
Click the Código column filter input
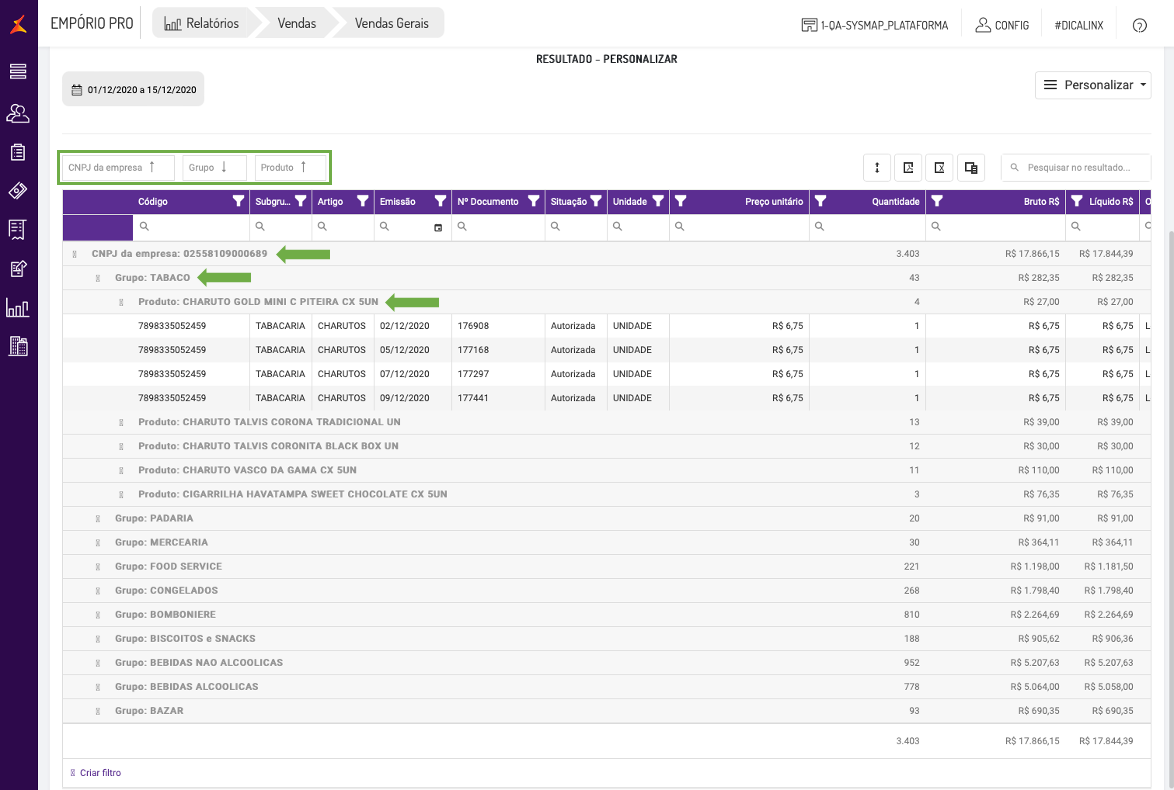pos(191,227)
